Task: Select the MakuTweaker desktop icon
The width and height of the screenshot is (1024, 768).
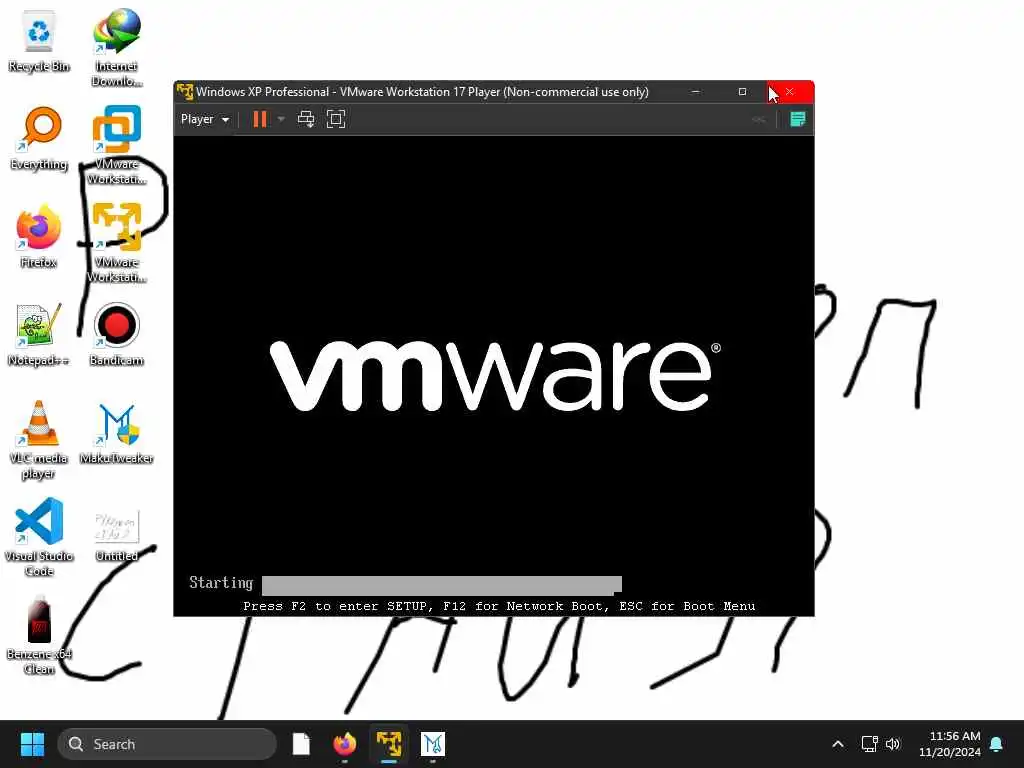Action: point(117,432)
